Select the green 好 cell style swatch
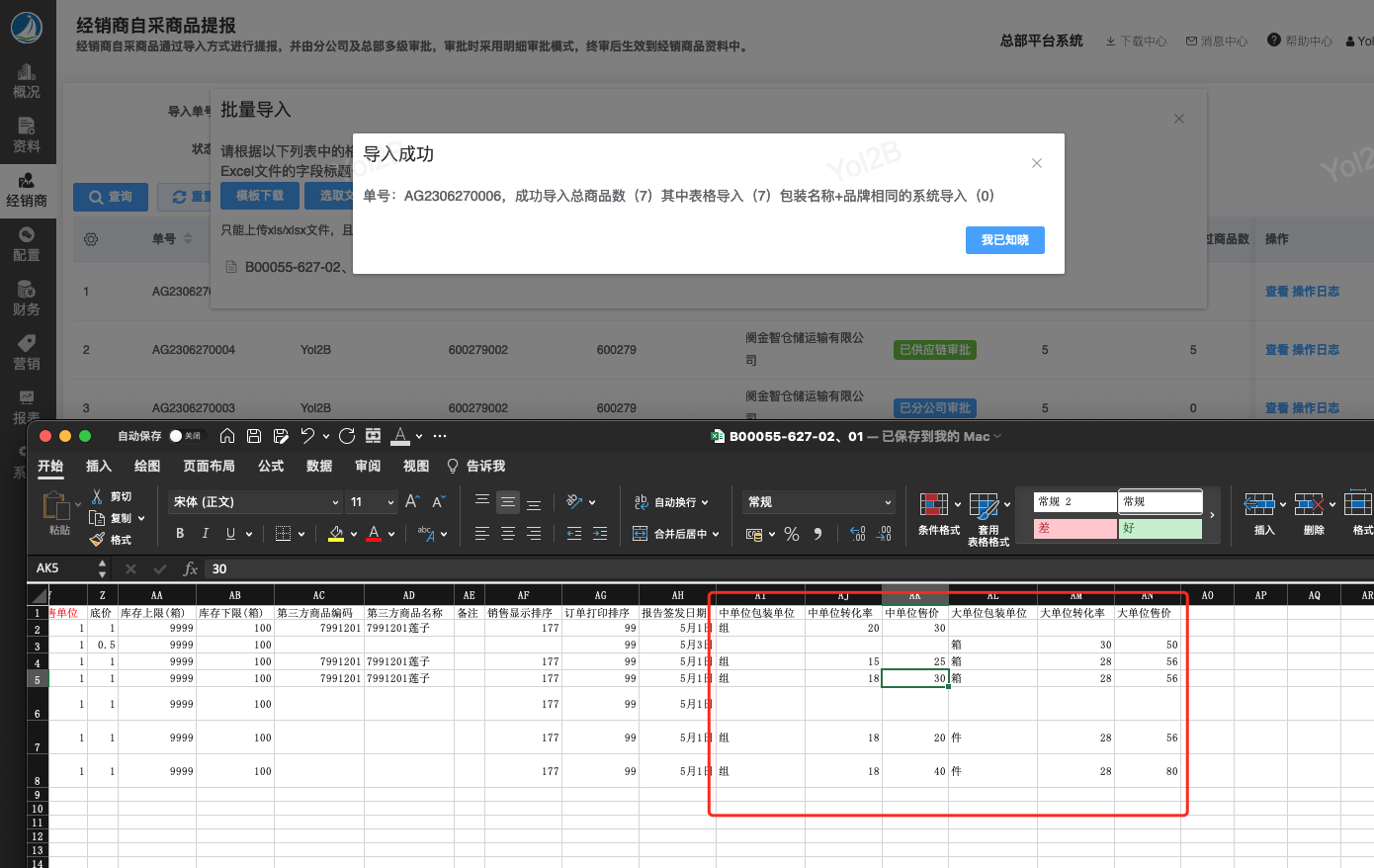Viewport: 1374px width, 868px height. (1160, 528)
